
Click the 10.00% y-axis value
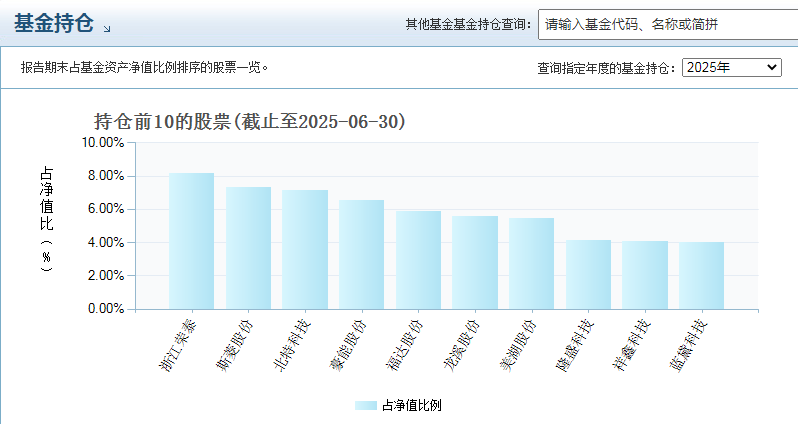coord(103,143)
